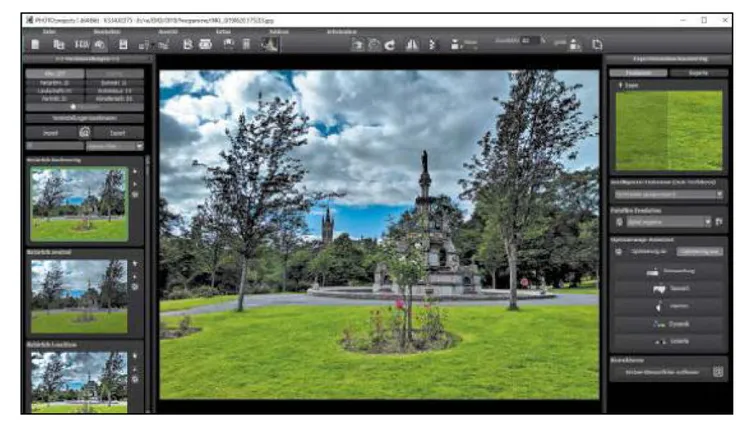Click the icon right of the film emulation dropdown
This screenshot has height=421, width=750.
click(x=718, y=222)
